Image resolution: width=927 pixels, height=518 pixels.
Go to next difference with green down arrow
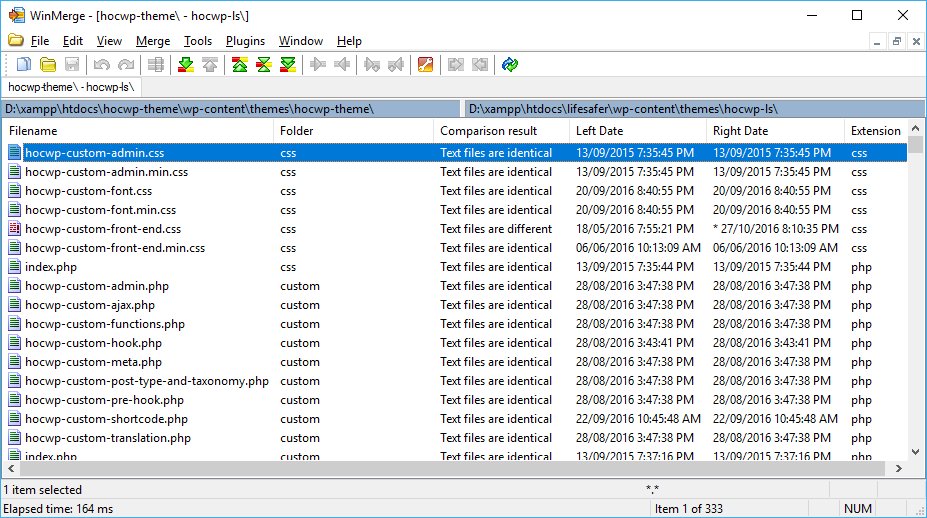(x=186, y=64)
